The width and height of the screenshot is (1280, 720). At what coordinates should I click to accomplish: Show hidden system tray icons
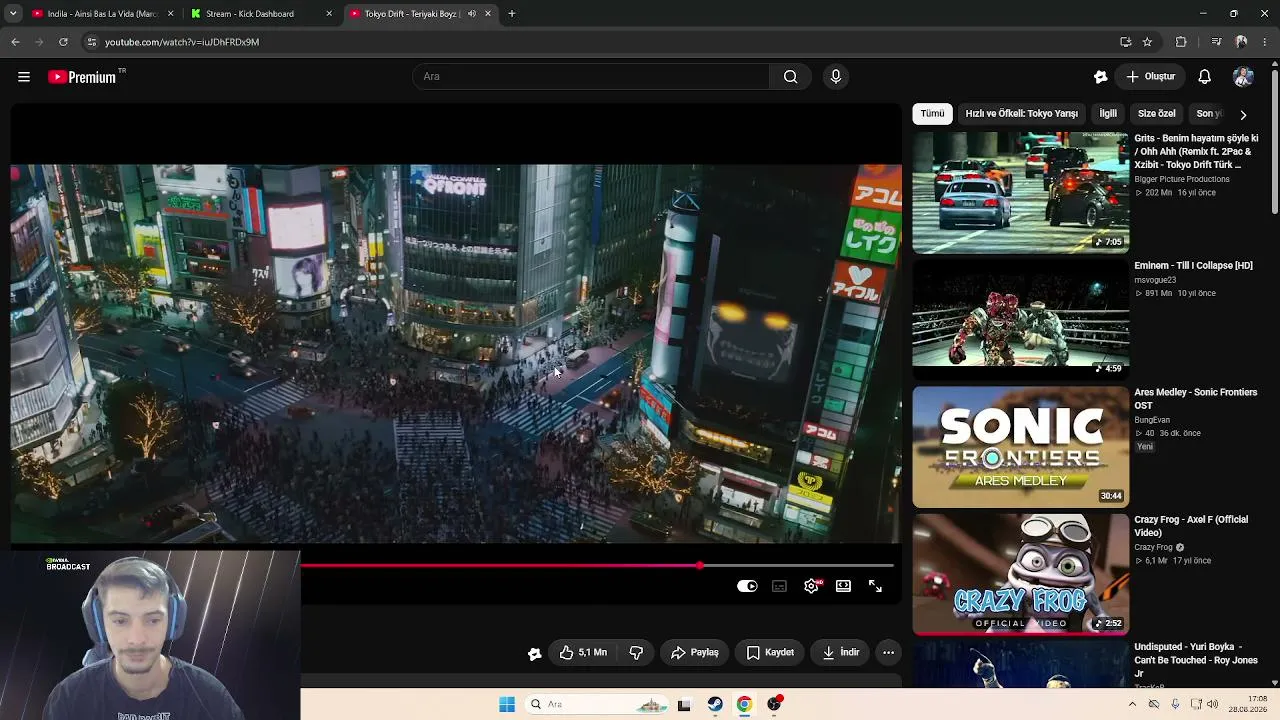point(1132,704)
